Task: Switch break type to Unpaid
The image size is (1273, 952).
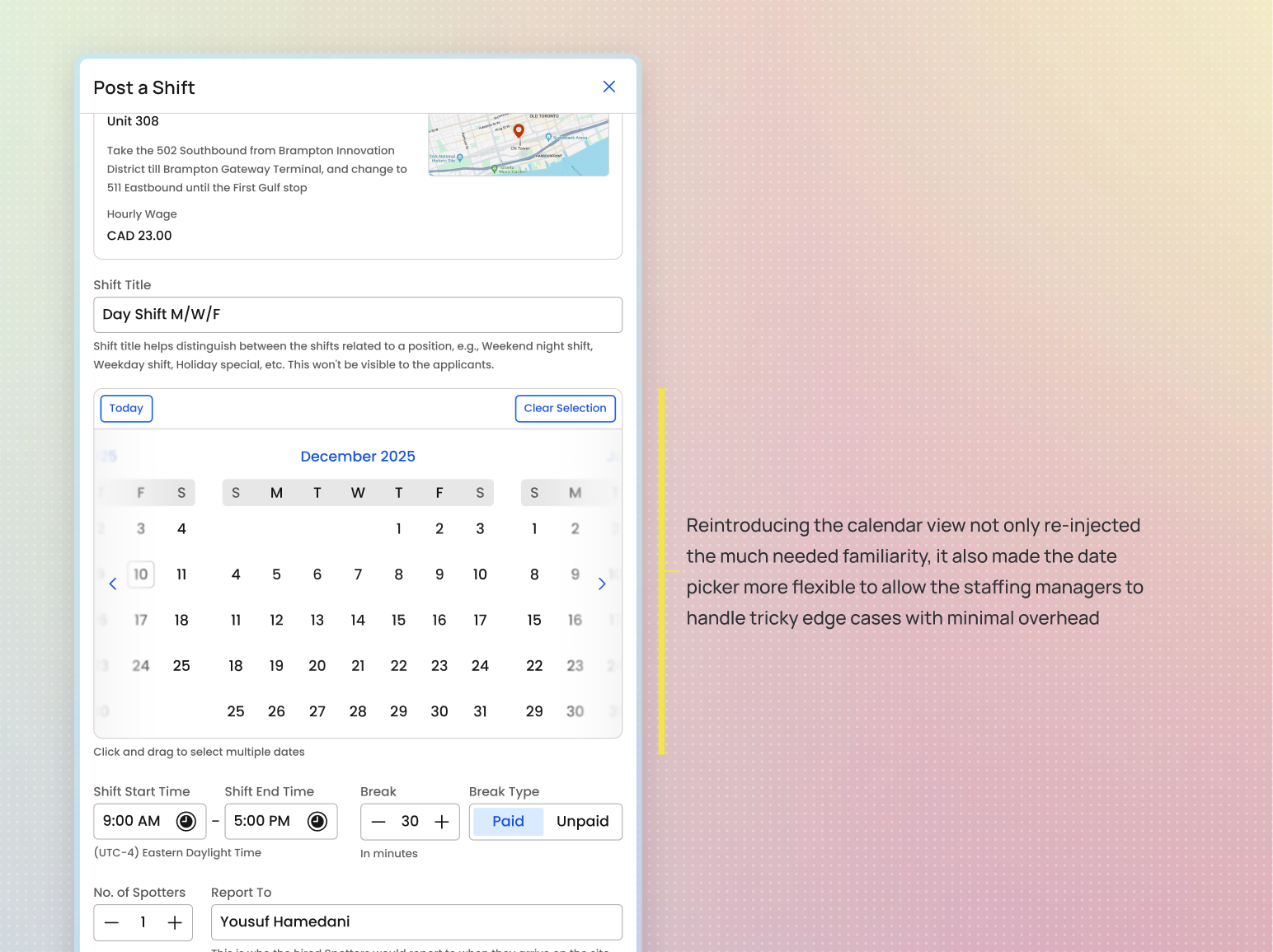Action: [582, 821]
